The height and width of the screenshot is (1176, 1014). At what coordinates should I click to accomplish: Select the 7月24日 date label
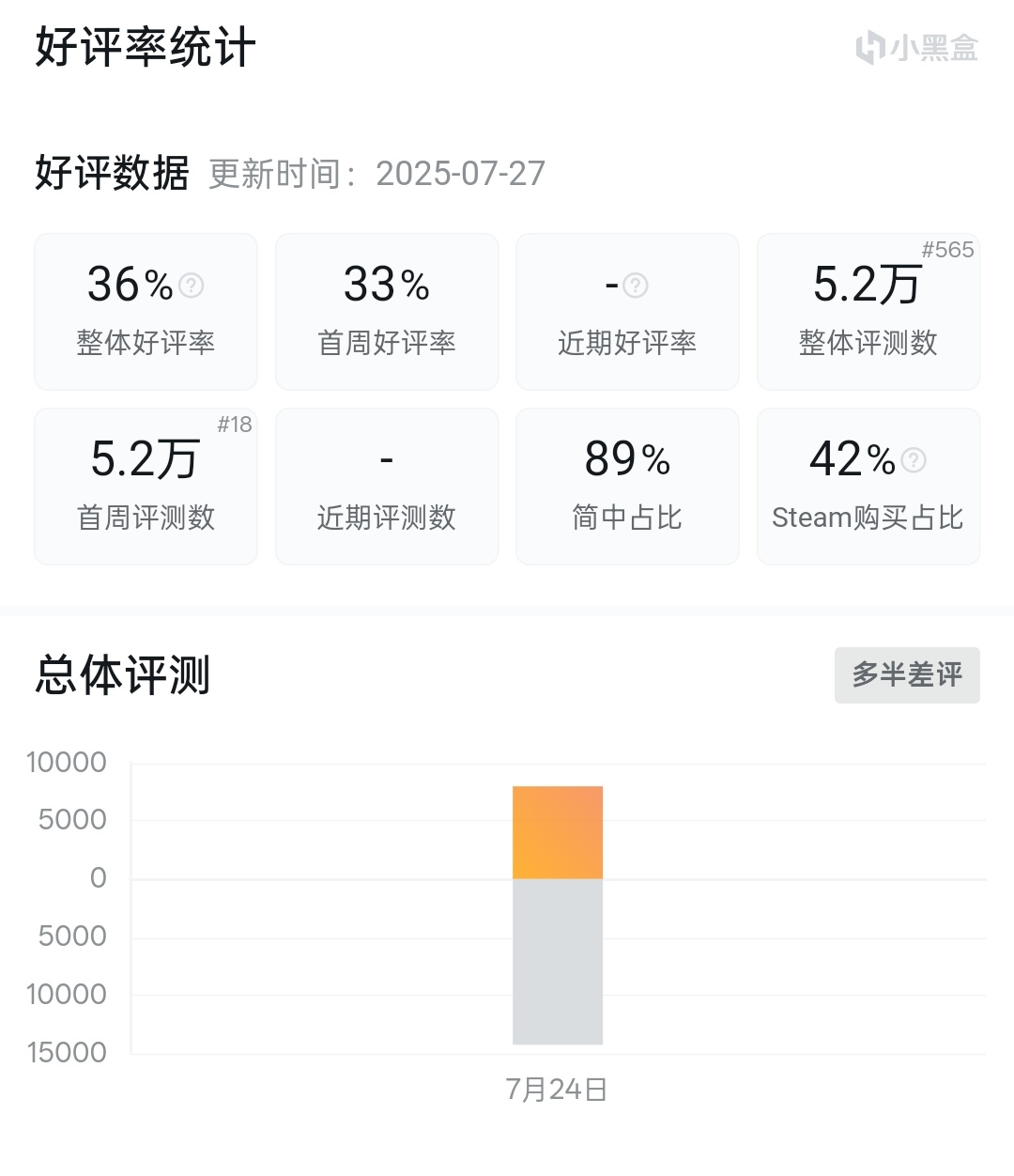tap(557, 1090)
